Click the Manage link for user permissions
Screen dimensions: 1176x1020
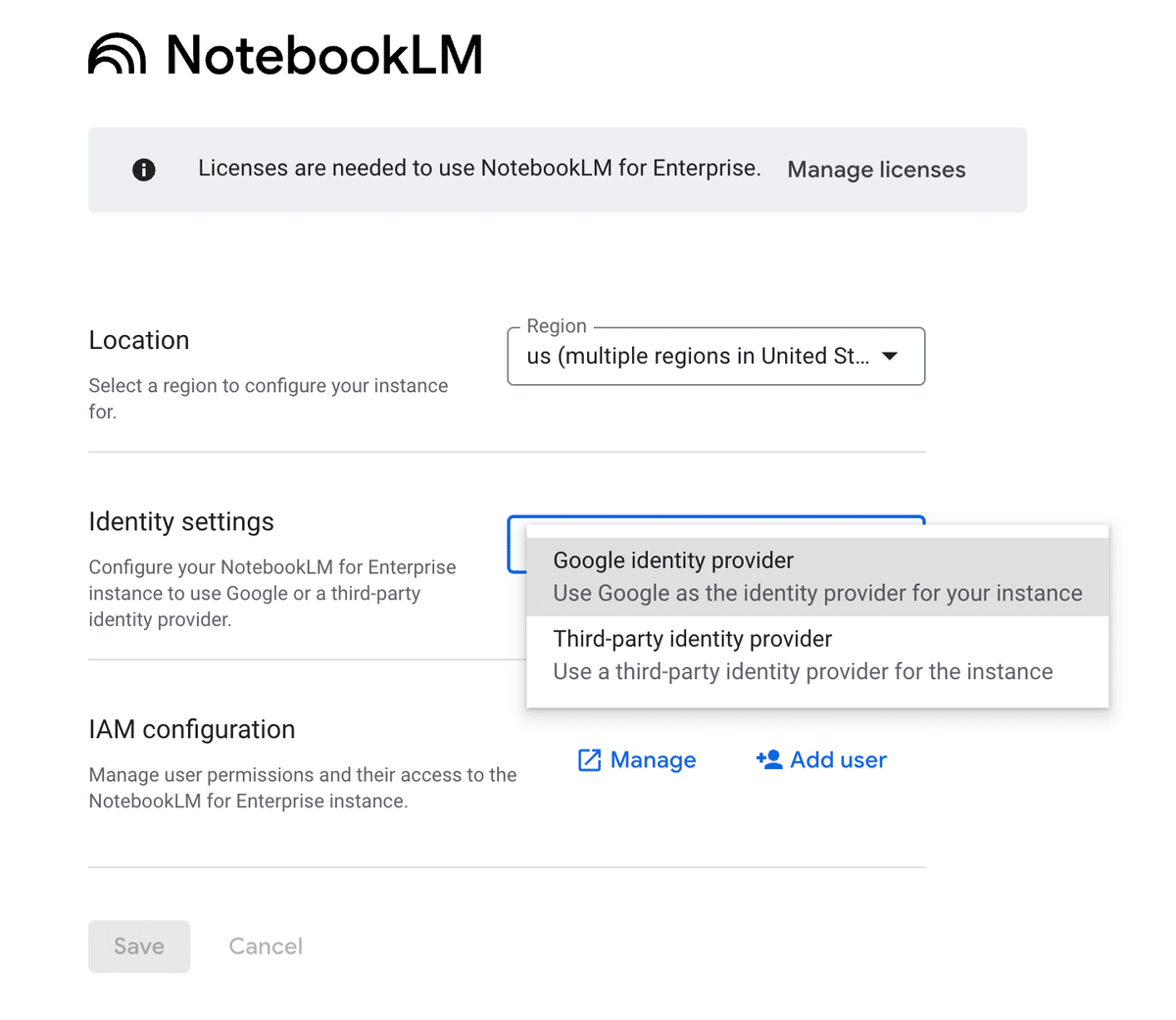point(653,759)
